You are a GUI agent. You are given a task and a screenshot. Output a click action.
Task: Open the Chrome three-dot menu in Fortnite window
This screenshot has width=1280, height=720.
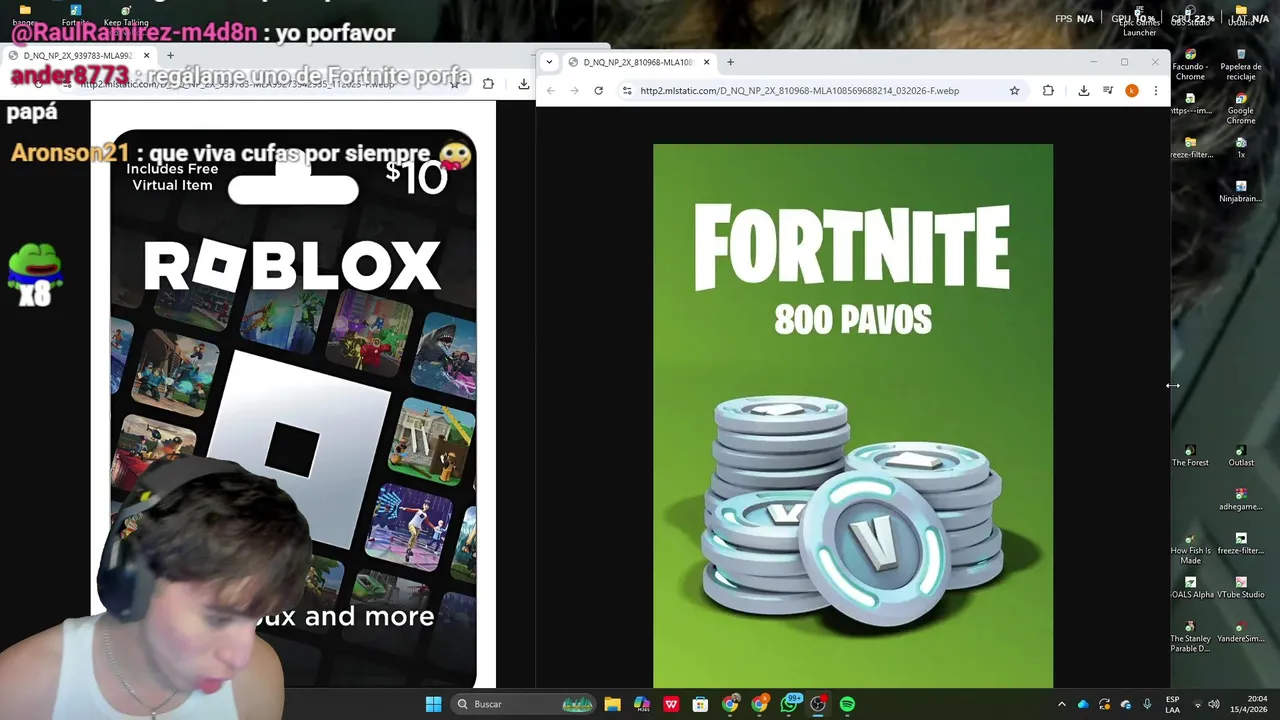pyautogui.click(x=1155, y=91)
